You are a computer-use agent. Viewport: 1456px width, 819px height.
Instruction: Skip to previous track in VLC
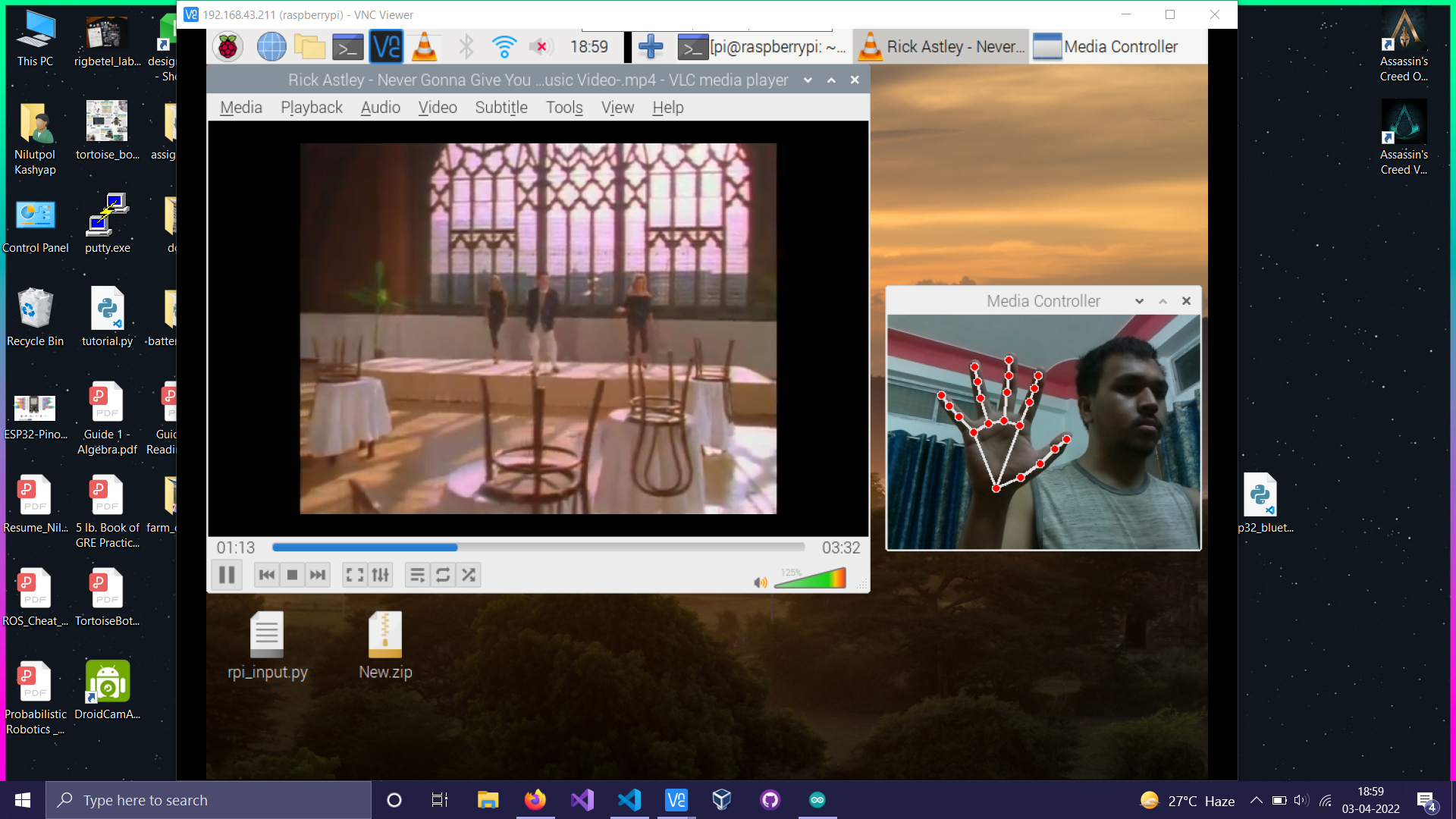[x=266, y=575]
